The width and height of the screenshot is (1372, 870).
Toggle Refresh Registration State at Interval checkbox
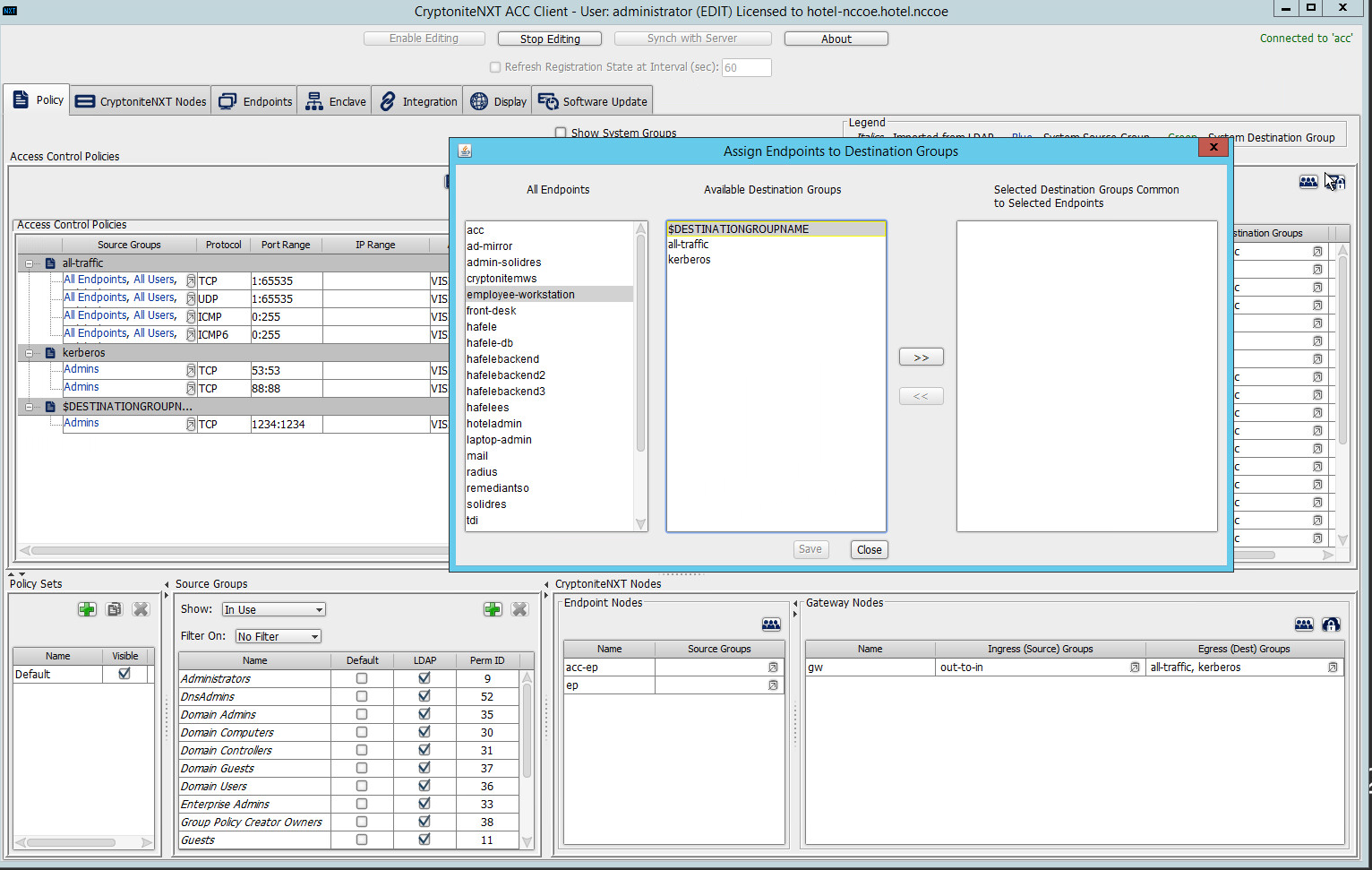[495, 67]
